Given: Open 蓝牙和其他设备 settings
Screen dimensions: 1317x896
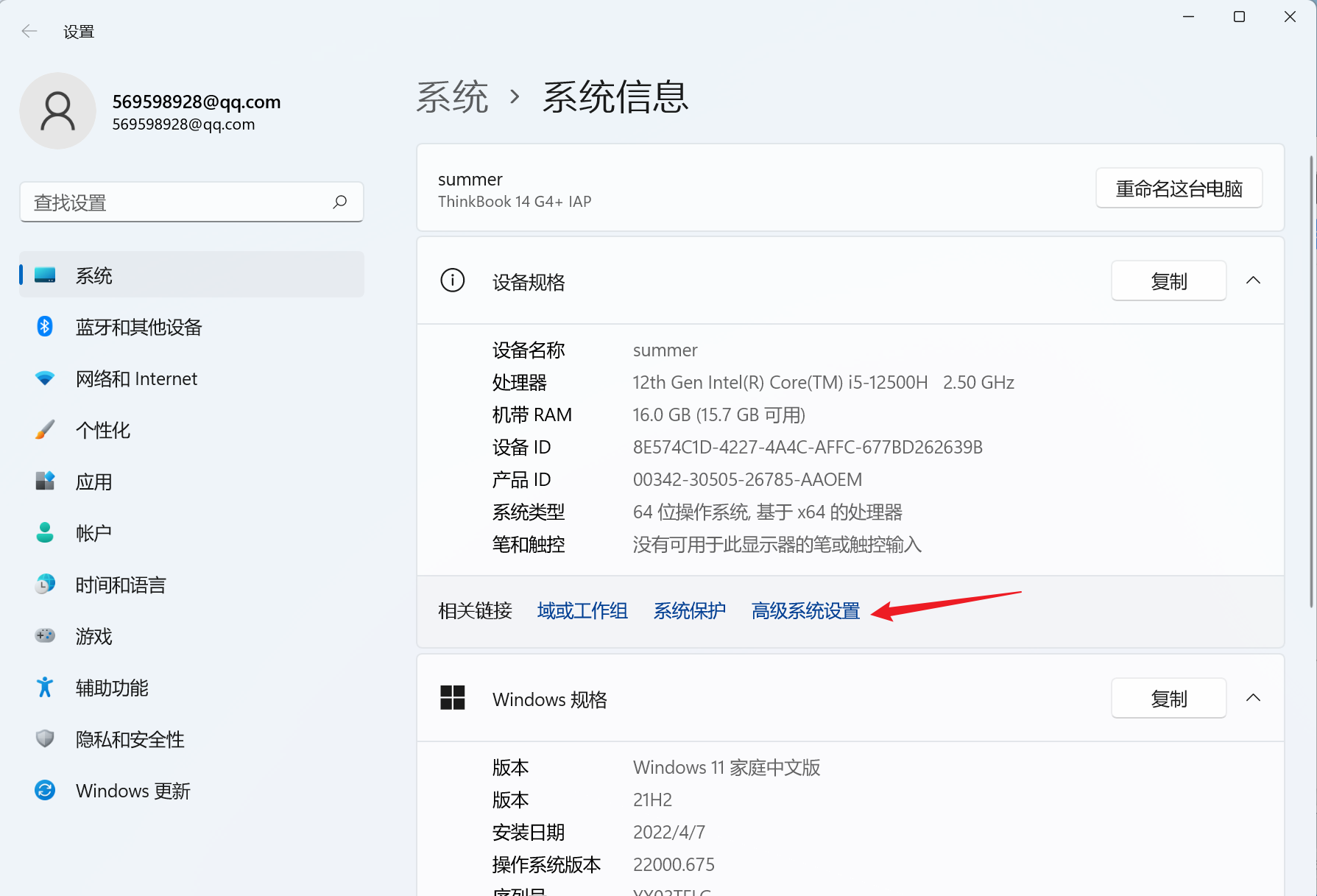Looking at the screenshot, I should tap(191, 326).
